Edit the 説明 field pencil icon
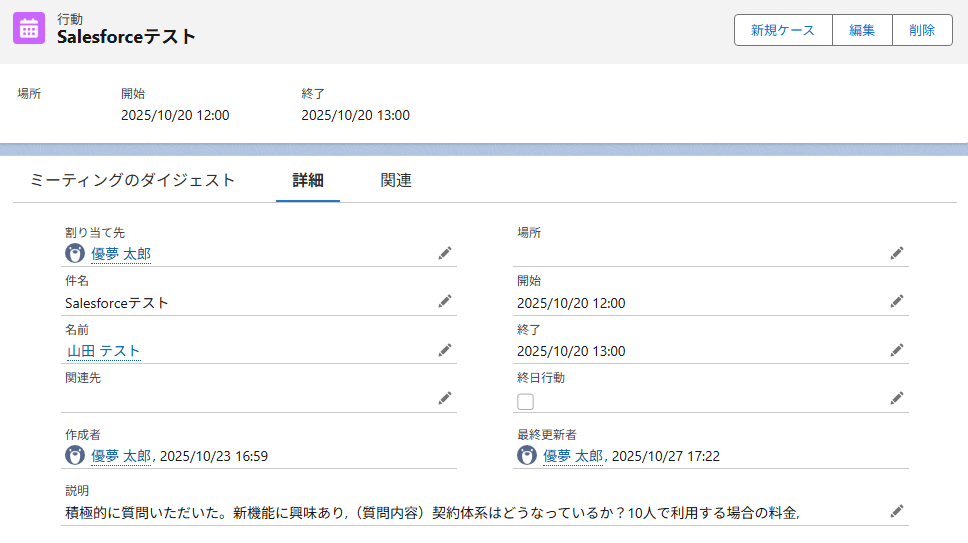The width and height of the screenshot is (968, 543). tap(896, 512)
